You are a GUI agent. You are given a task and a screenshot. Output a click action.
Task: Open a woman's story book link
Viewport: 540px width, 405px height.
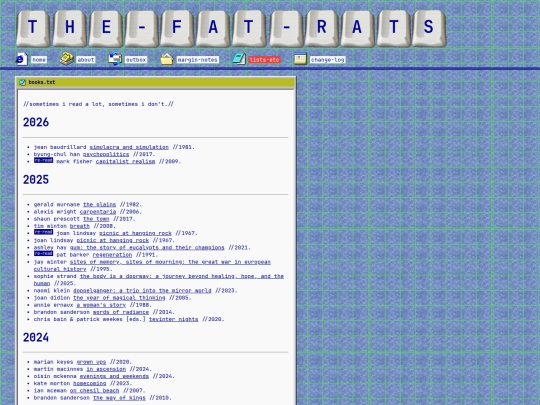coord(101,305)
